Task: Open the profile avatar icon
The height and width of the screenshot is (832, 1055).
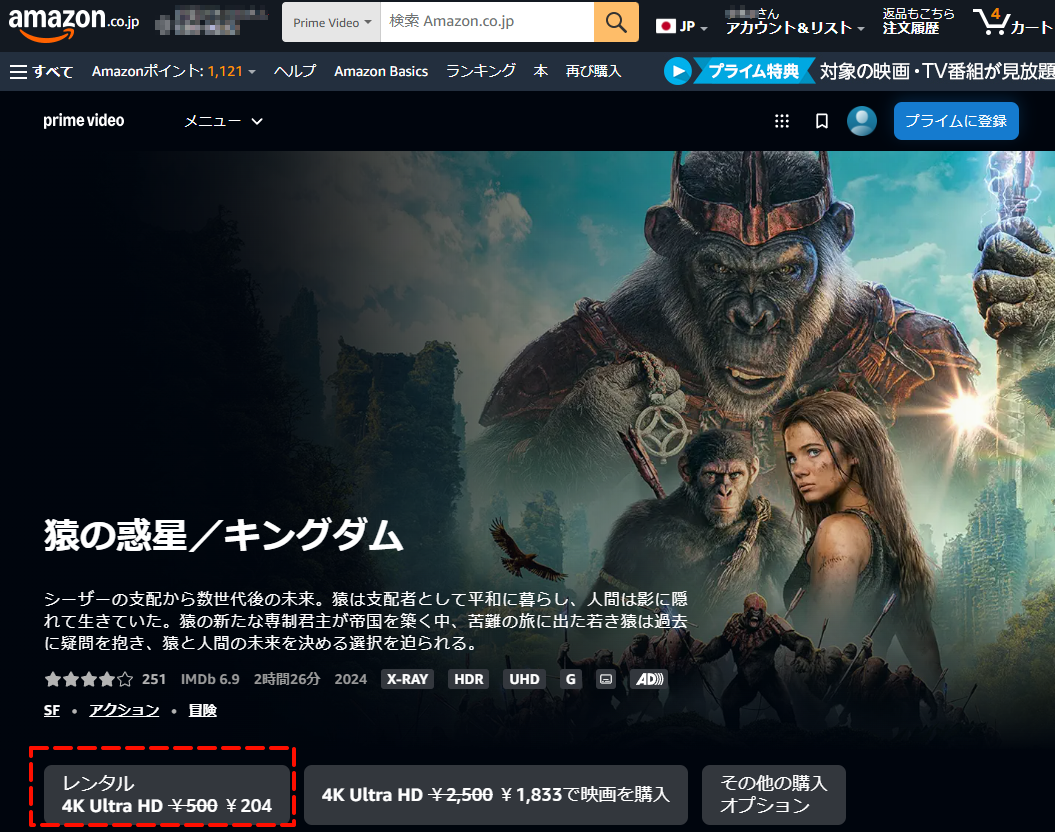Action: (x=861, y=120)
